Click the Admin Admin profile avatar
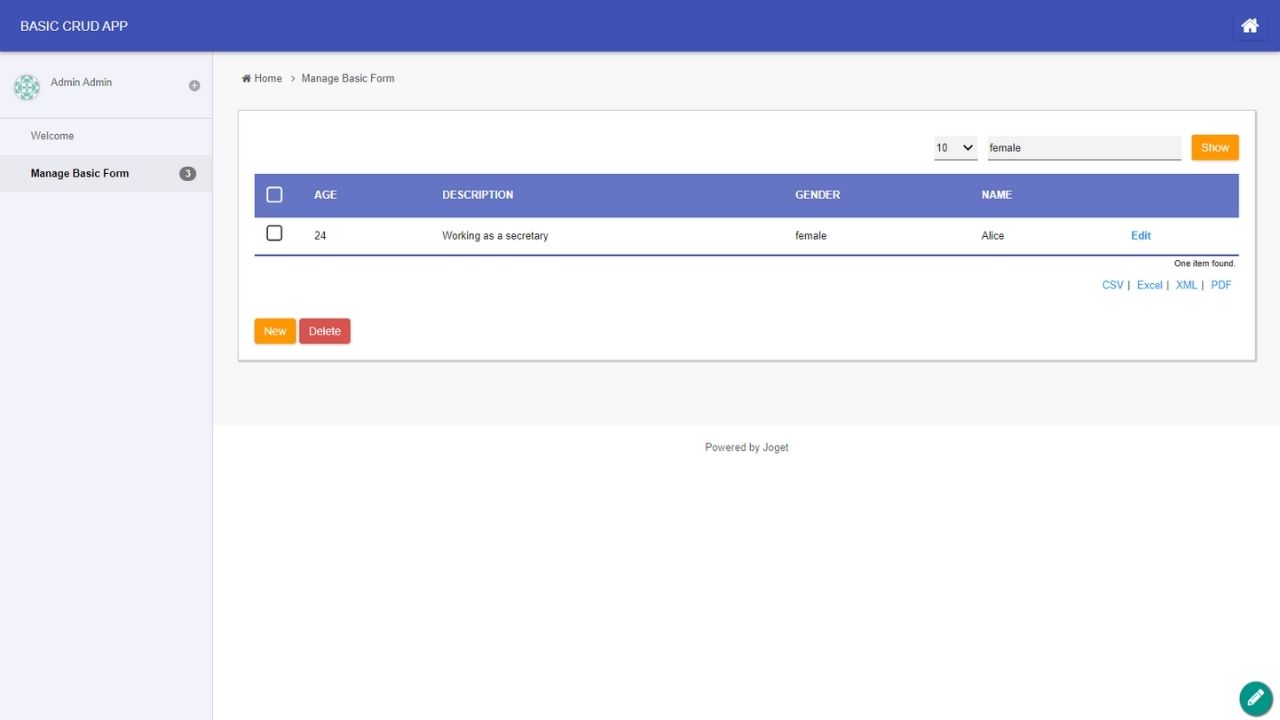Image resolution: width=1280 pixels, height=720 pixels. coord(27,87)
